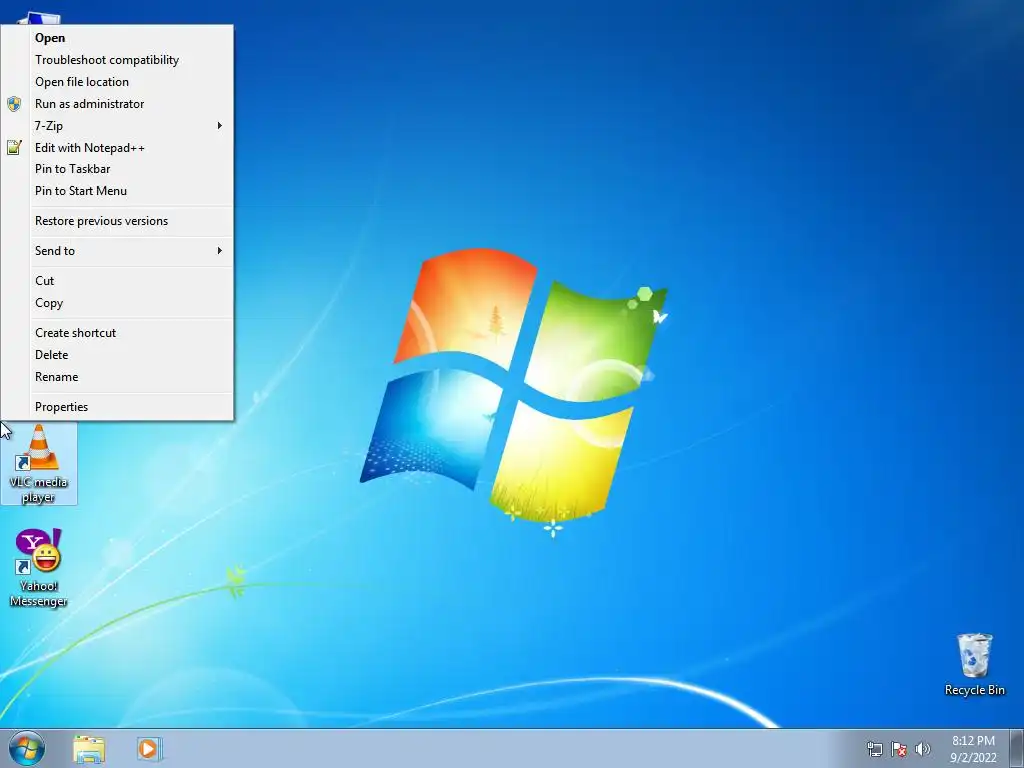1024x768 pixels.
Task: Choose Open in the context menu
Action: (117, 38)
